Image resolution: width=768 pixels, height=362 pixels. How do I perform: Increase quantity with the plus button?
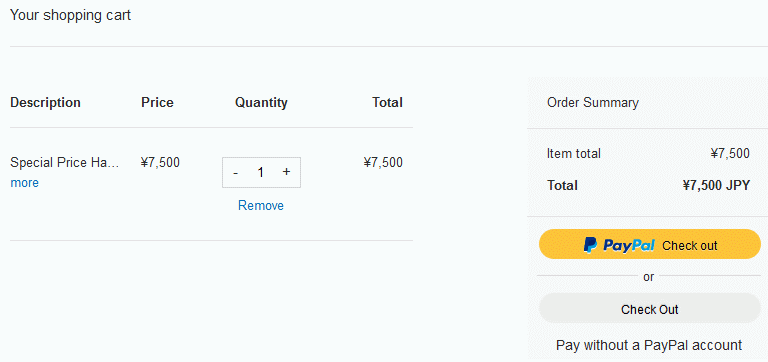(x=287, y=172)
